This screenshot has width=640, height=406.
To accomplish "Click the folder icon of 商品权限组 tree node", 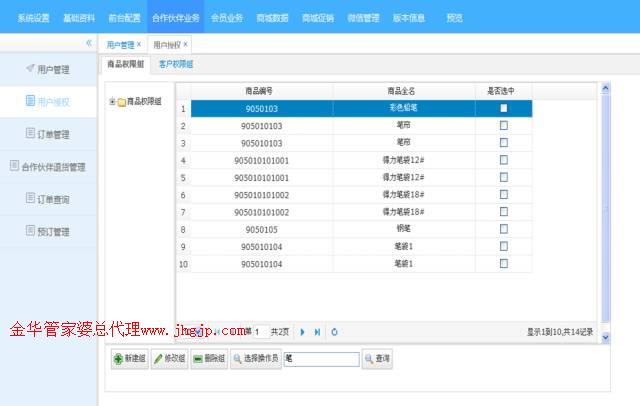I will [122, 102].
